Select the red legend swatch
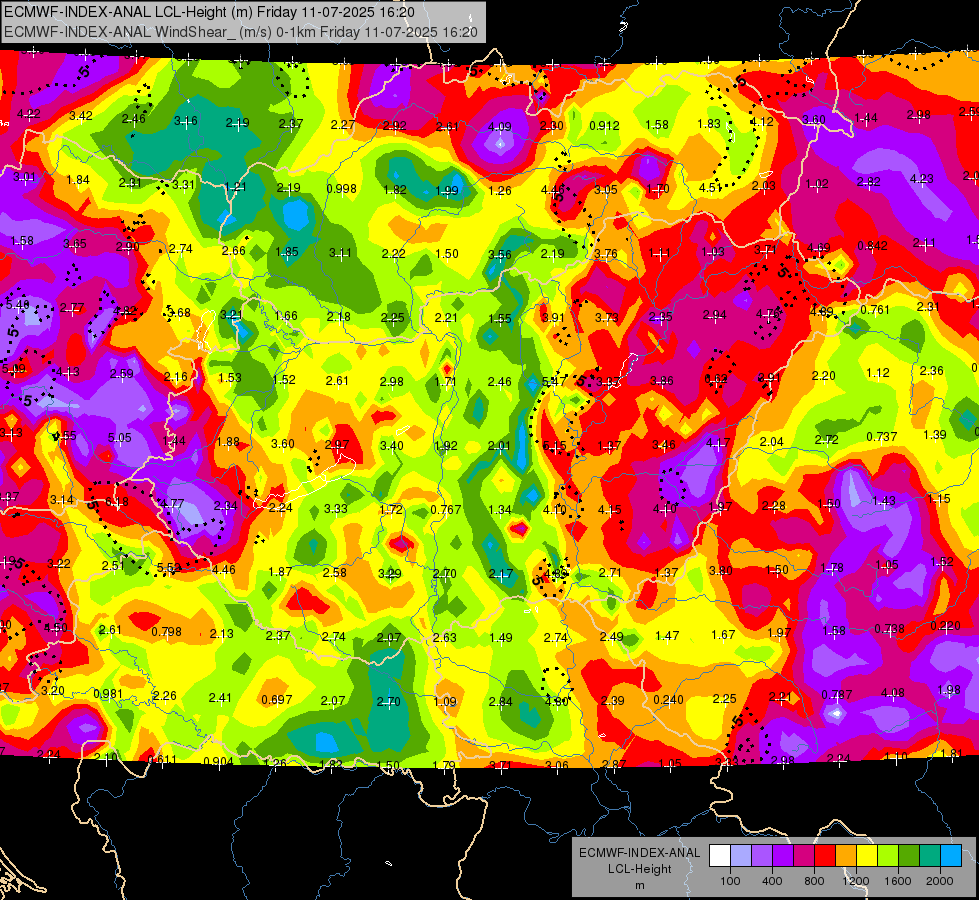This screenshot has height=900, width=979. pos(825,856)
